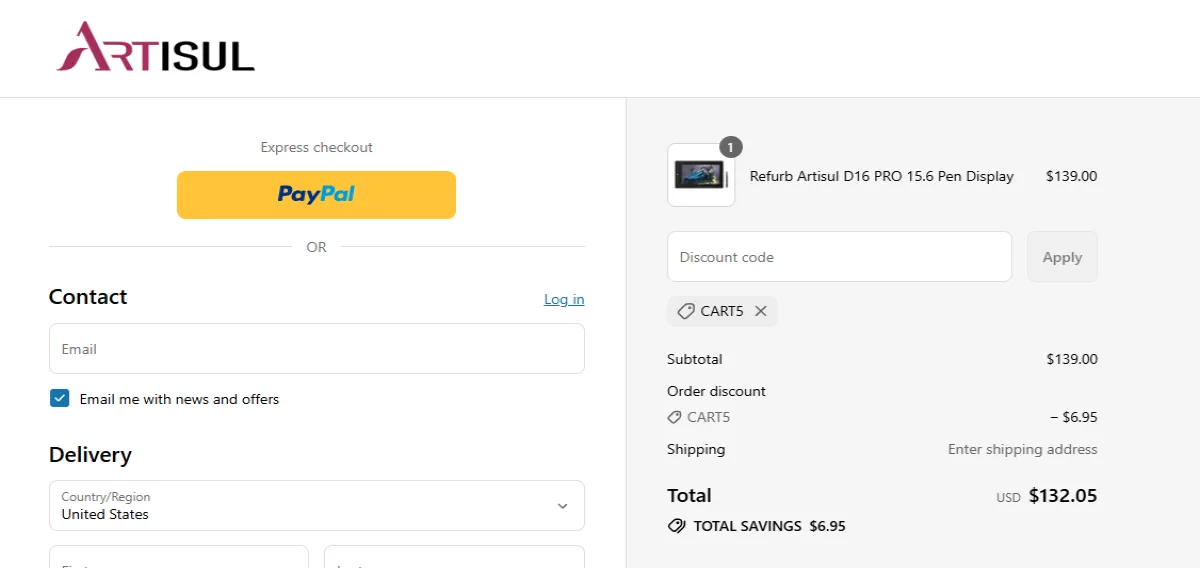Click the Artisul D16 PRO product thumbnail
Image resolution: width=1200 pixels, height=568 pixels.
701,176
